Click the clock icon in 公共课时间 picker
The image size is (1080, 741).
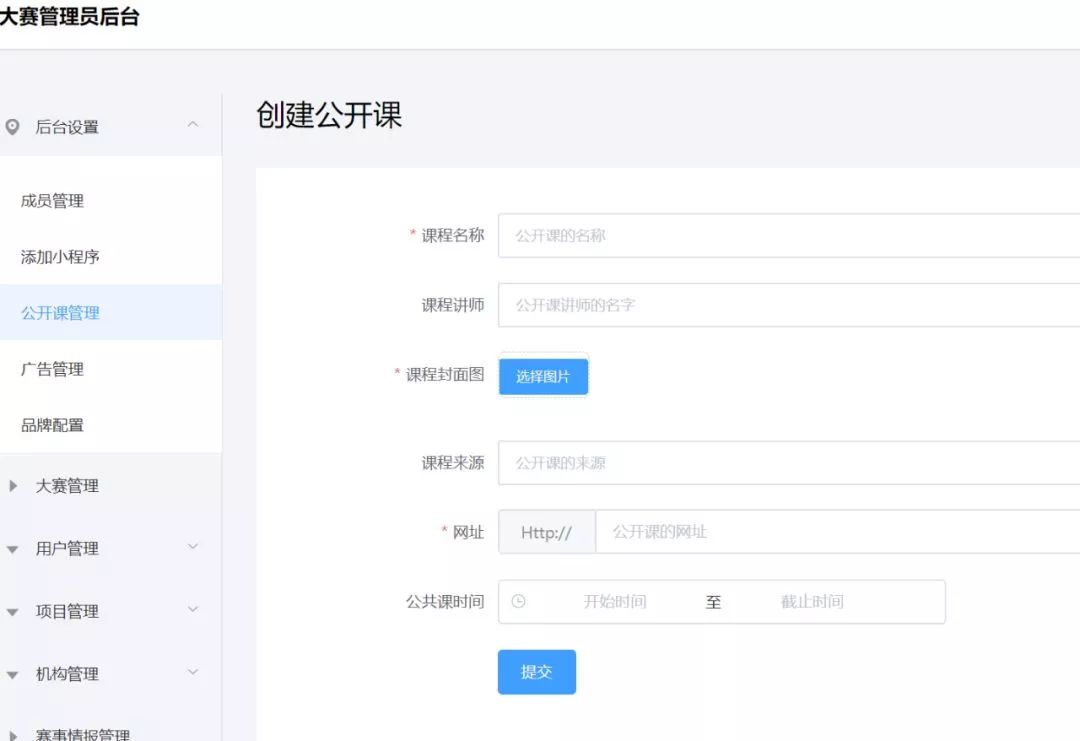tap(517, 601)
